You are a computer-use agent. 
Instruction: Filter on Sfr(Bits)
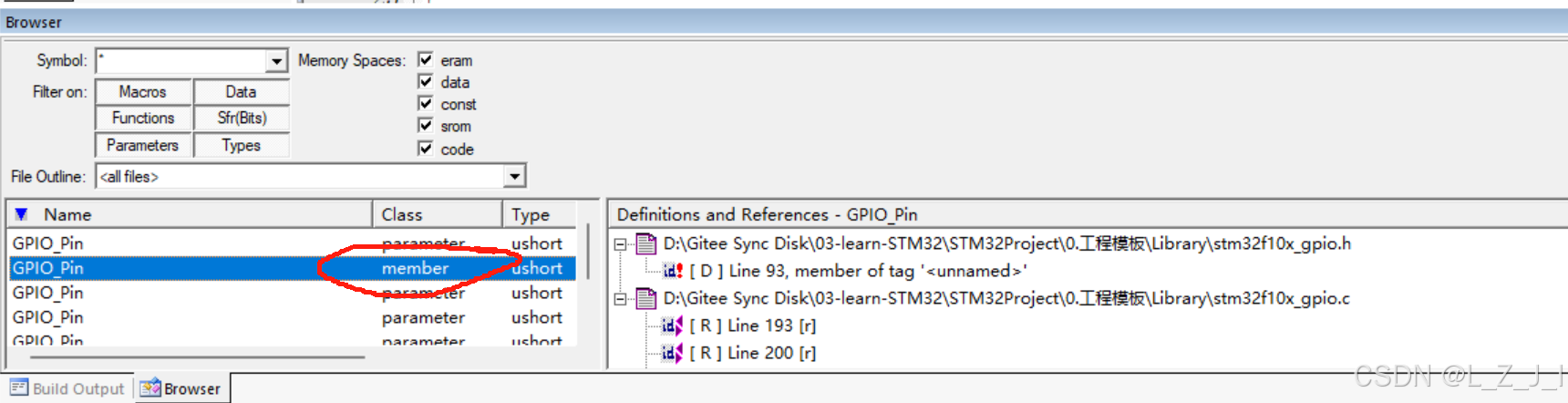pos(242,119)
